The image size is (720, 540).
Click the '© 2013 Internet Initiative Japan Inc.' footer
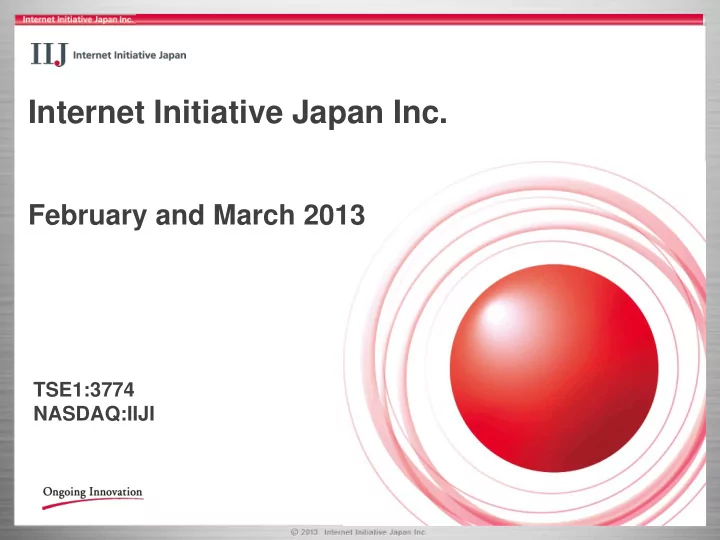pos(359,532)
